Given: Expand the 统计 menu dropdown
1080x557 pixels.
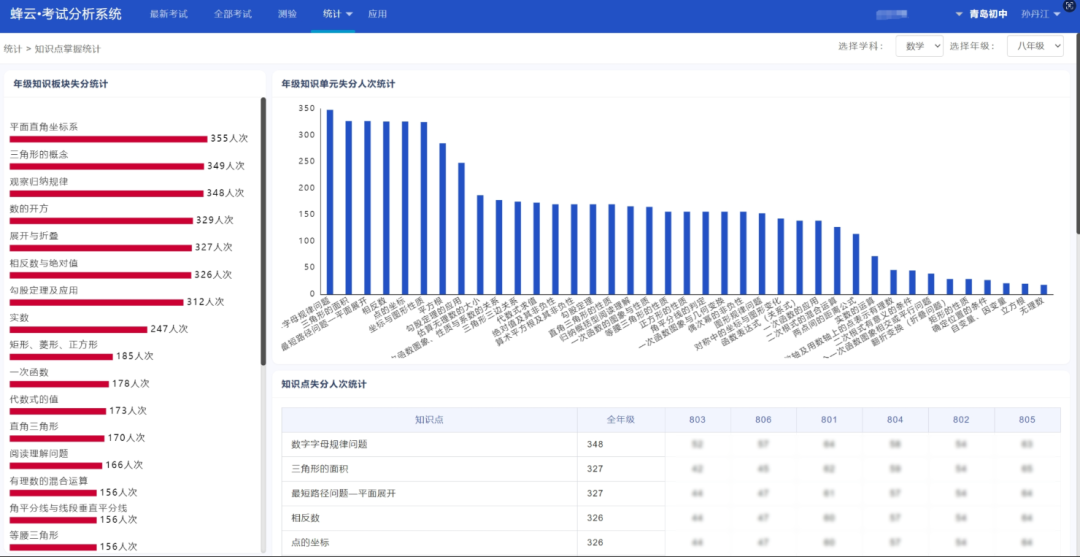Looking at the screenshot, I should [x=338, y=14].
